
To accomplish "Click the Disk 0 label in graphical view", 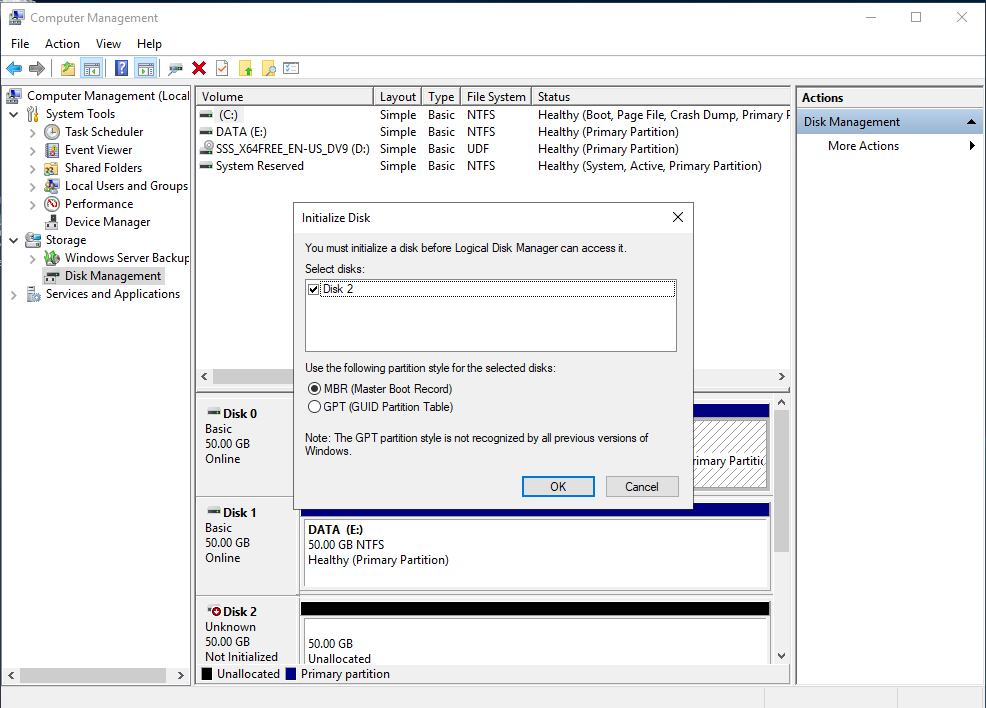I will click(240, 414).
